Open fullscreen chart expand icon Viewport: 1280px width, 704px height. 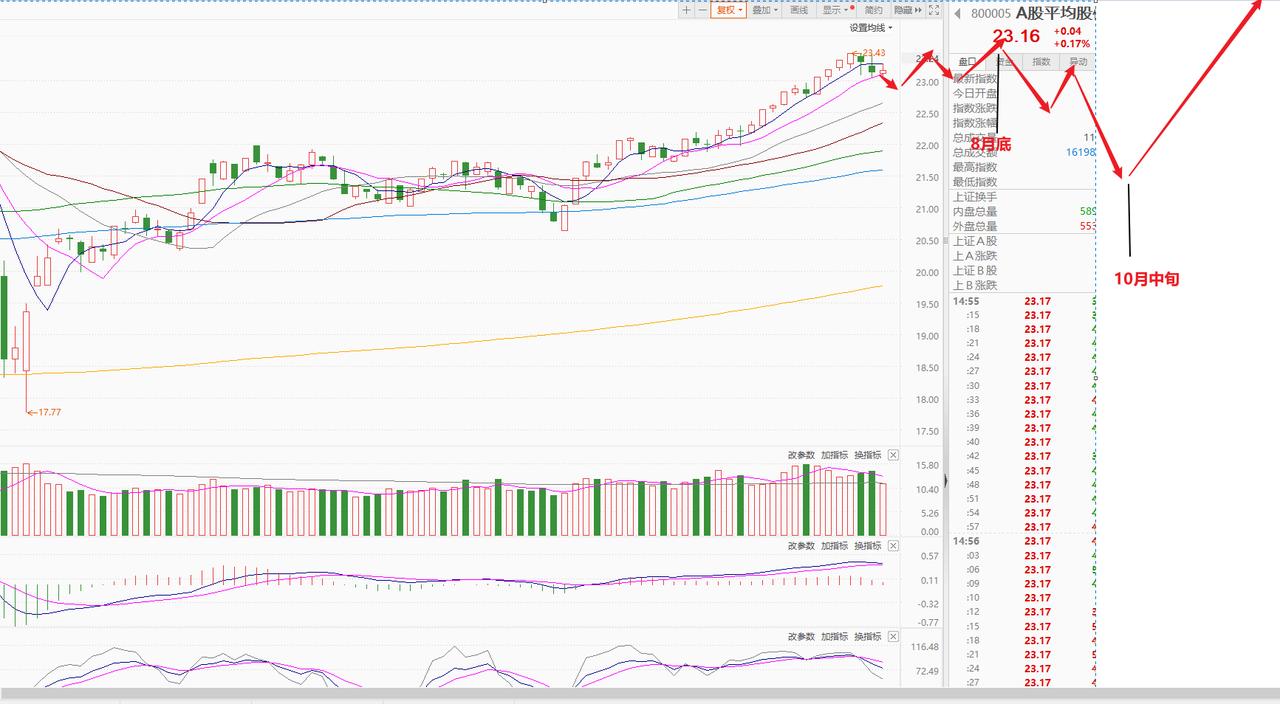pos(934,10)
